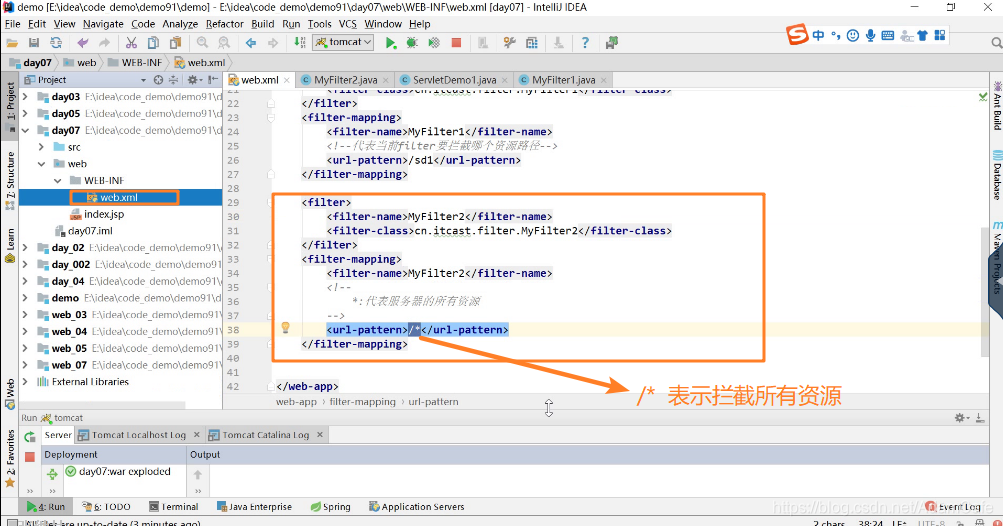This screenshot has width=1003, height=526.
Task: Close the Tomcat Localhost Log tab
Action: (196, 434)
